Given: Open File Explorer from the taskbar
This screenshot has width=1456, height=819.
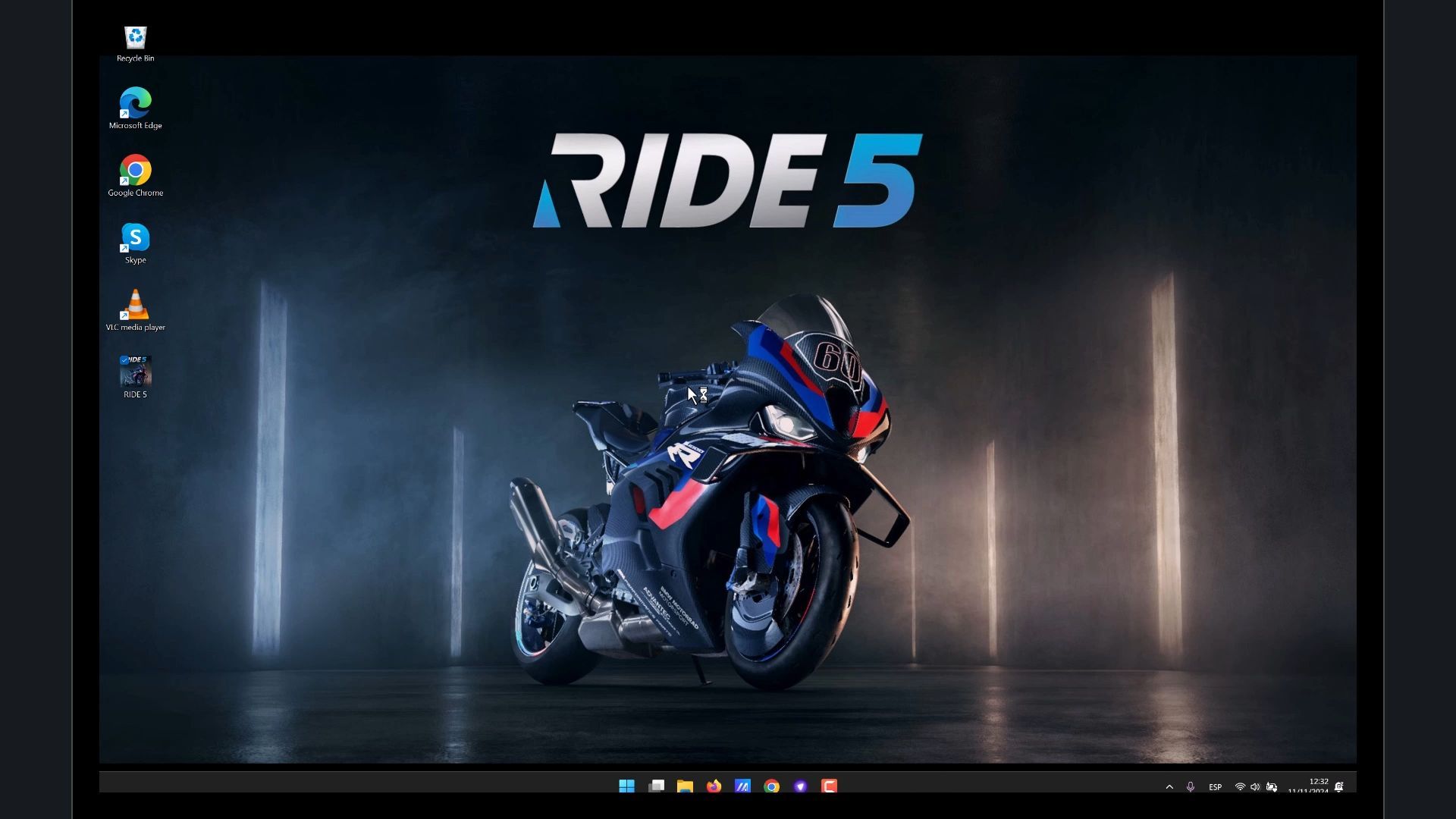Looking at the screenshot, I should 685,786.
